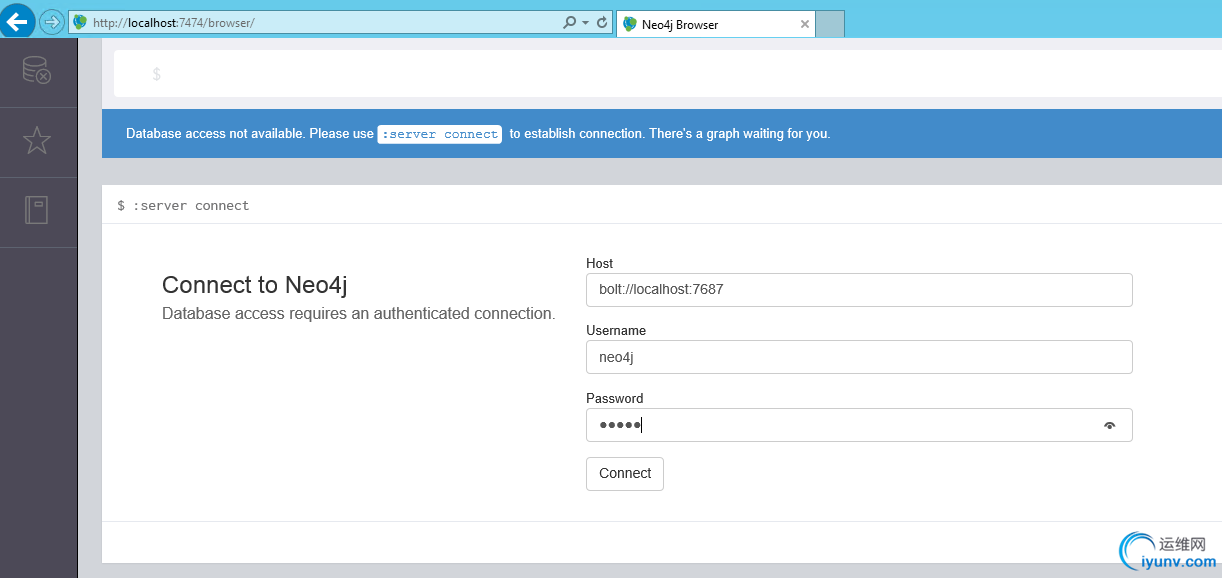Click the browser Forward arrow button
Image resolution: width=1222 pixels, height=578 pixels.
[51, 22]
